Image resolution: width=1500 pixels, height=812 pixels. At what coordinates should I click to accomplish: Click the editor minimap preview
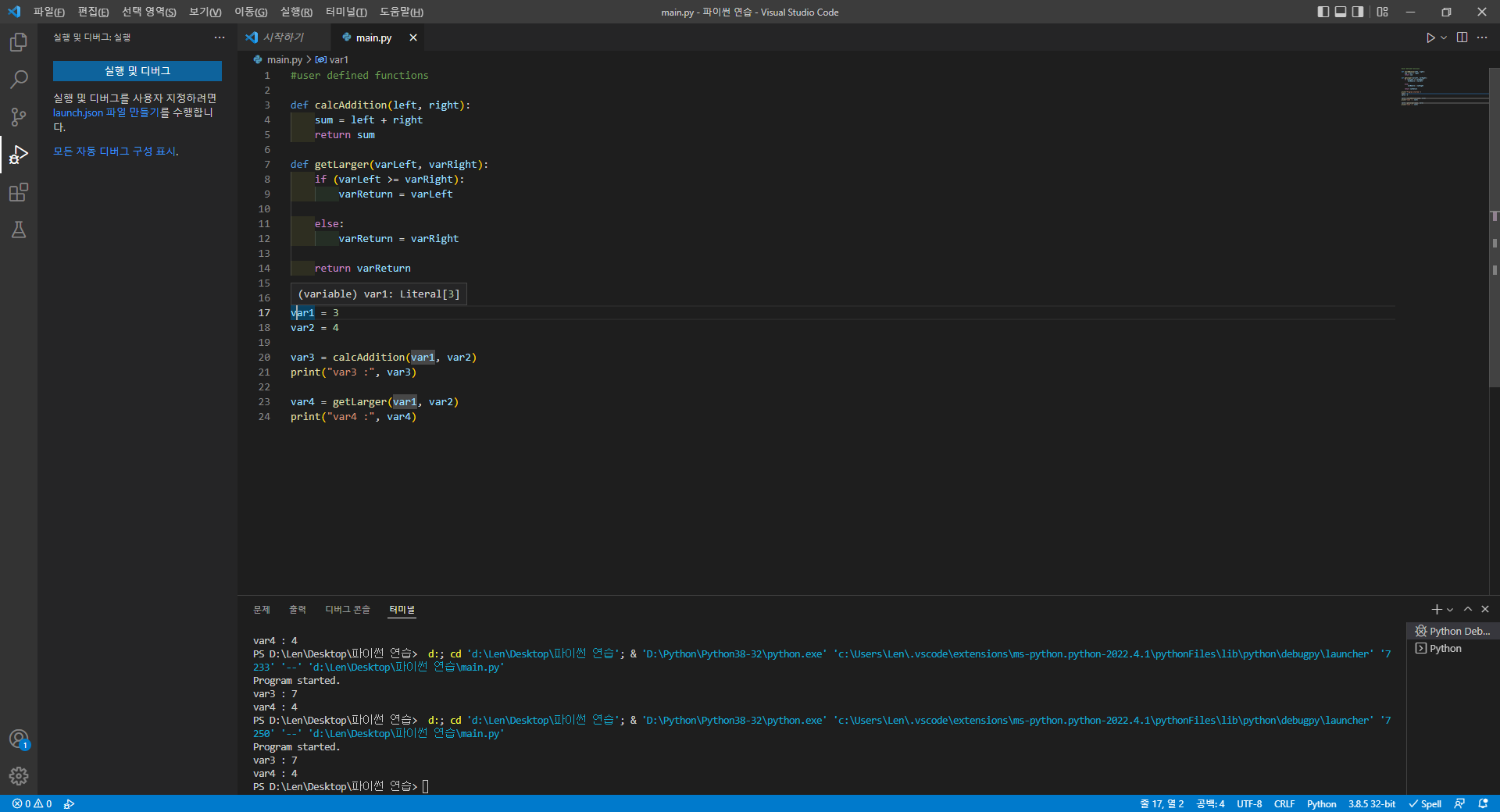(1443, 87)
